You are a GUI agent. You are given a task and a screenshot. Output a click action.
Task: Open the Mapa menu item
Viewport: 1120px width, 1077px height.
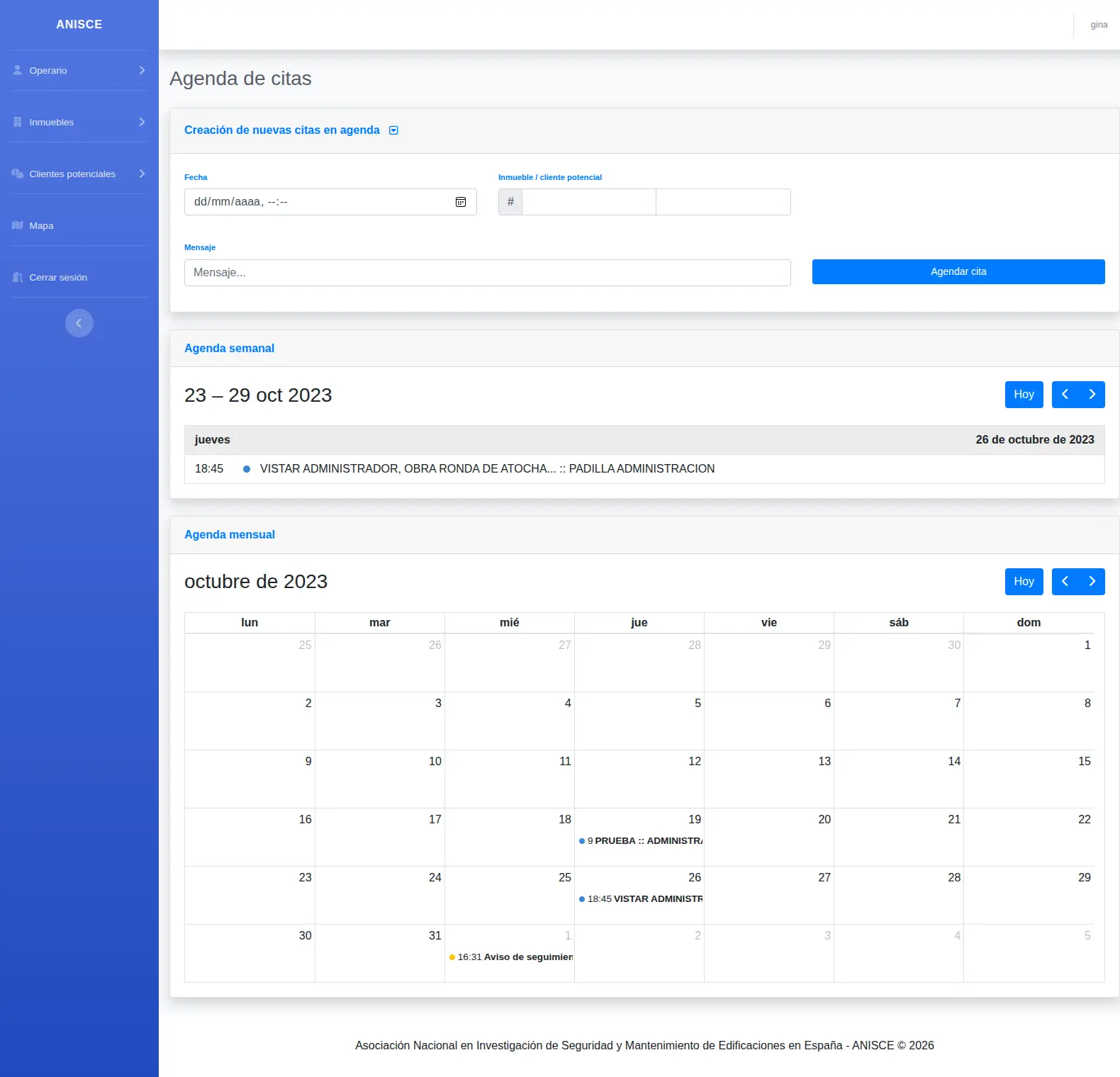click(79, 225)
